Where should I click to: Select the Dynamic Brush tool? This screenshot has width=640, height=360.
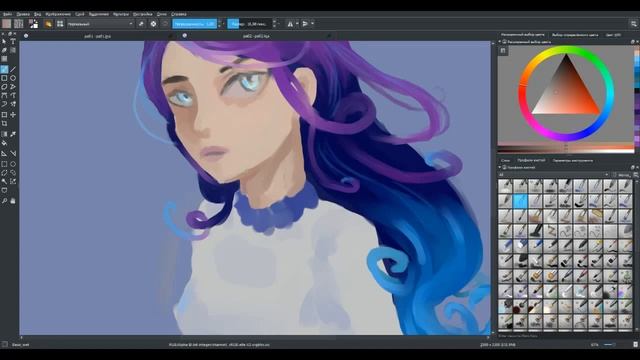4,104
